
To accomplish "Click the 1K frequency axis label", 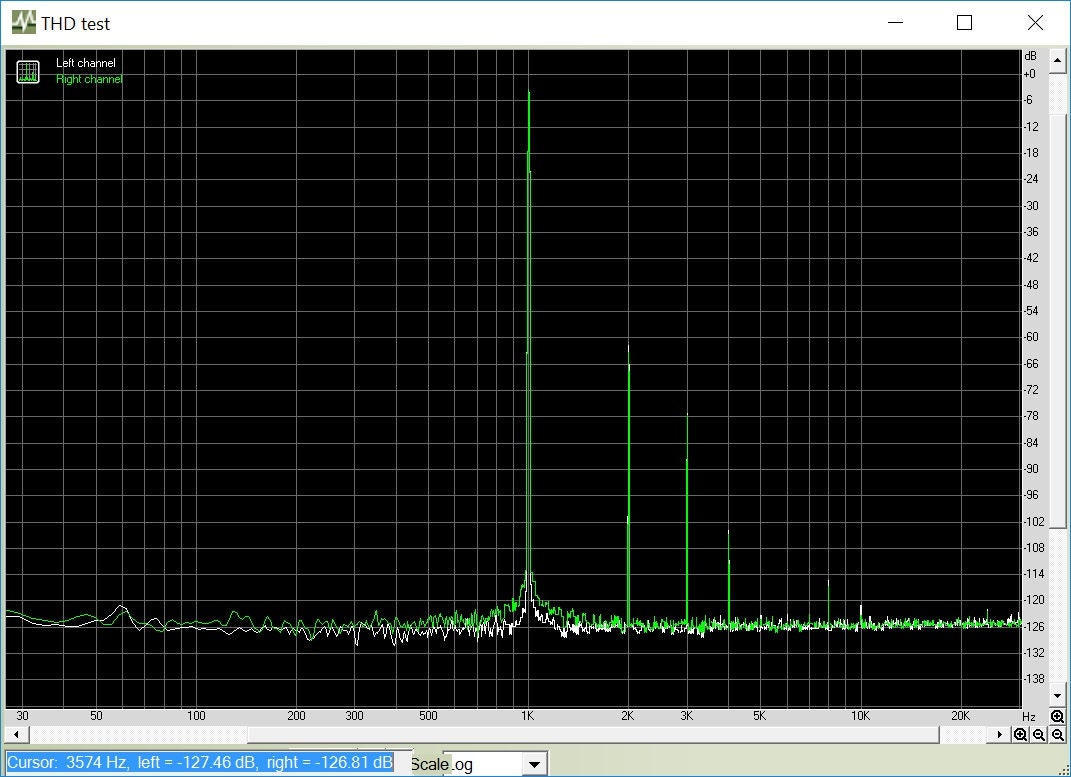I will point(527,716).
